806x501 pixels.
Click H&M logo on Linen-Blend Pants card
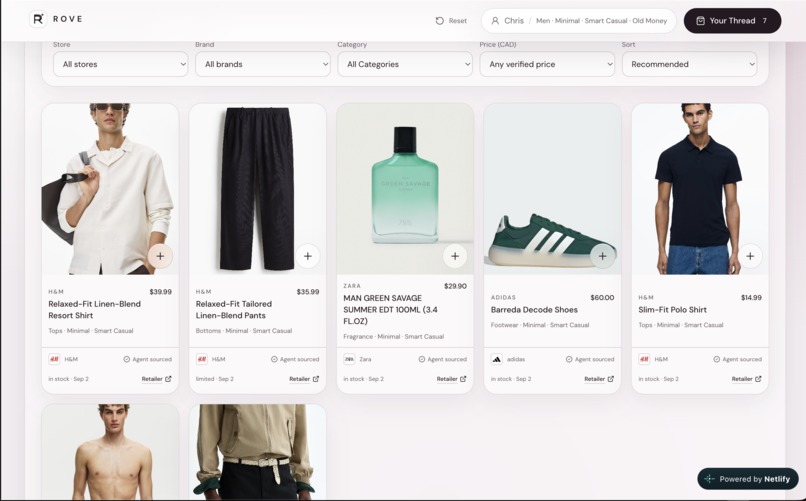(x=202, y=359)
